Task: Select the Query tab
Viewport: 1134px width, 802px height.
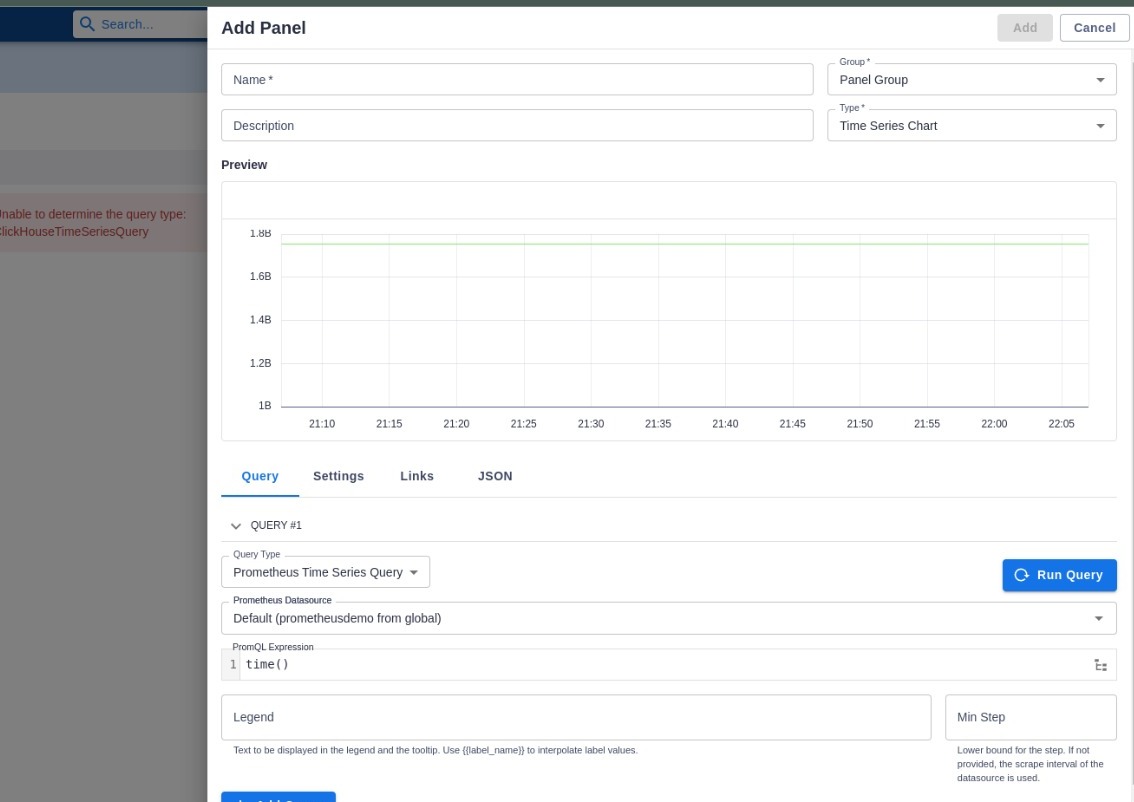Action: pos(260,476)
